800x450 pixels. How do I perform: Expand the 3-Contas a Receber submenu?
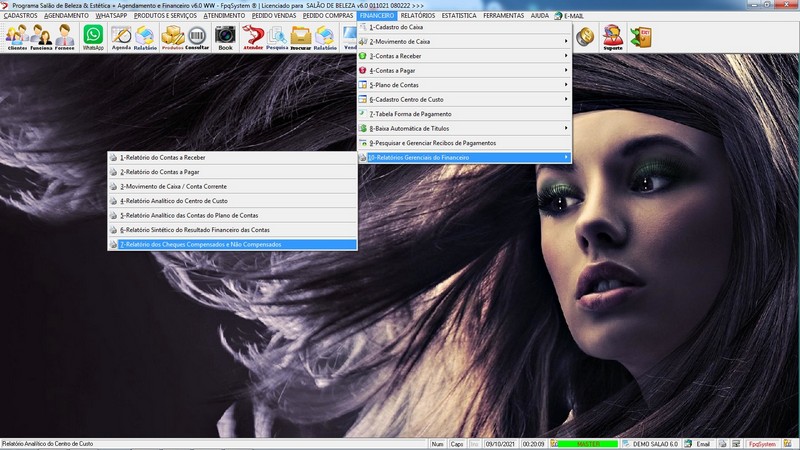[464, 56]
